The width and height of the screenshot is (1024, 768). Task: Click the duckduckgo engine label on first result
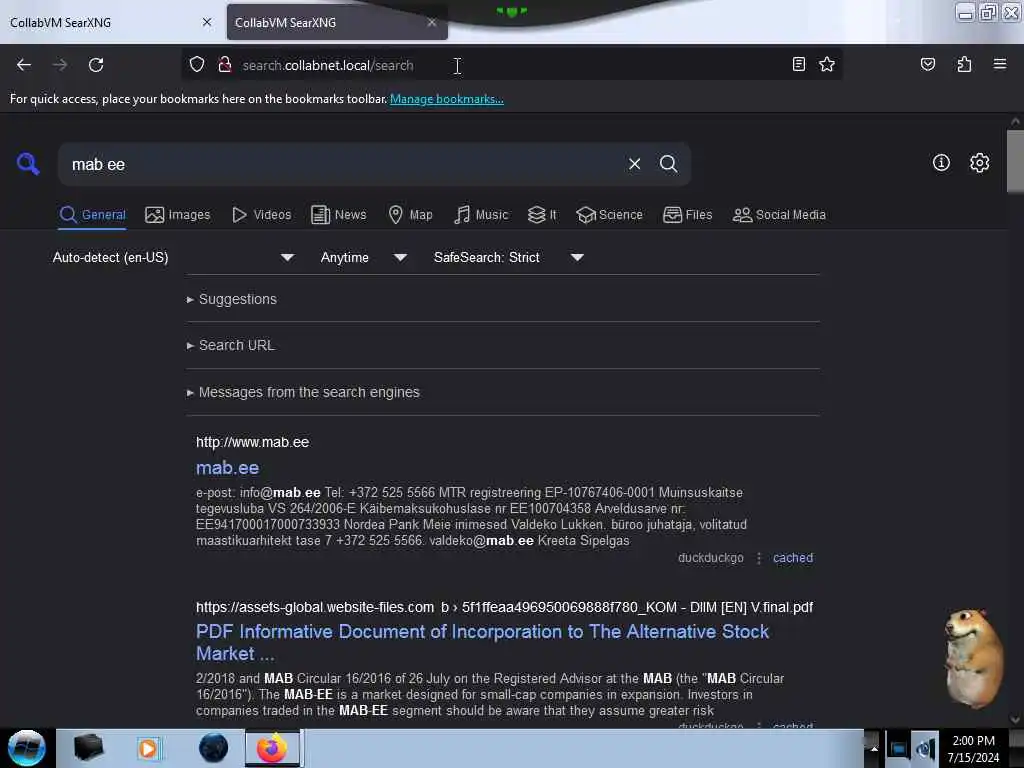point(711,558)
